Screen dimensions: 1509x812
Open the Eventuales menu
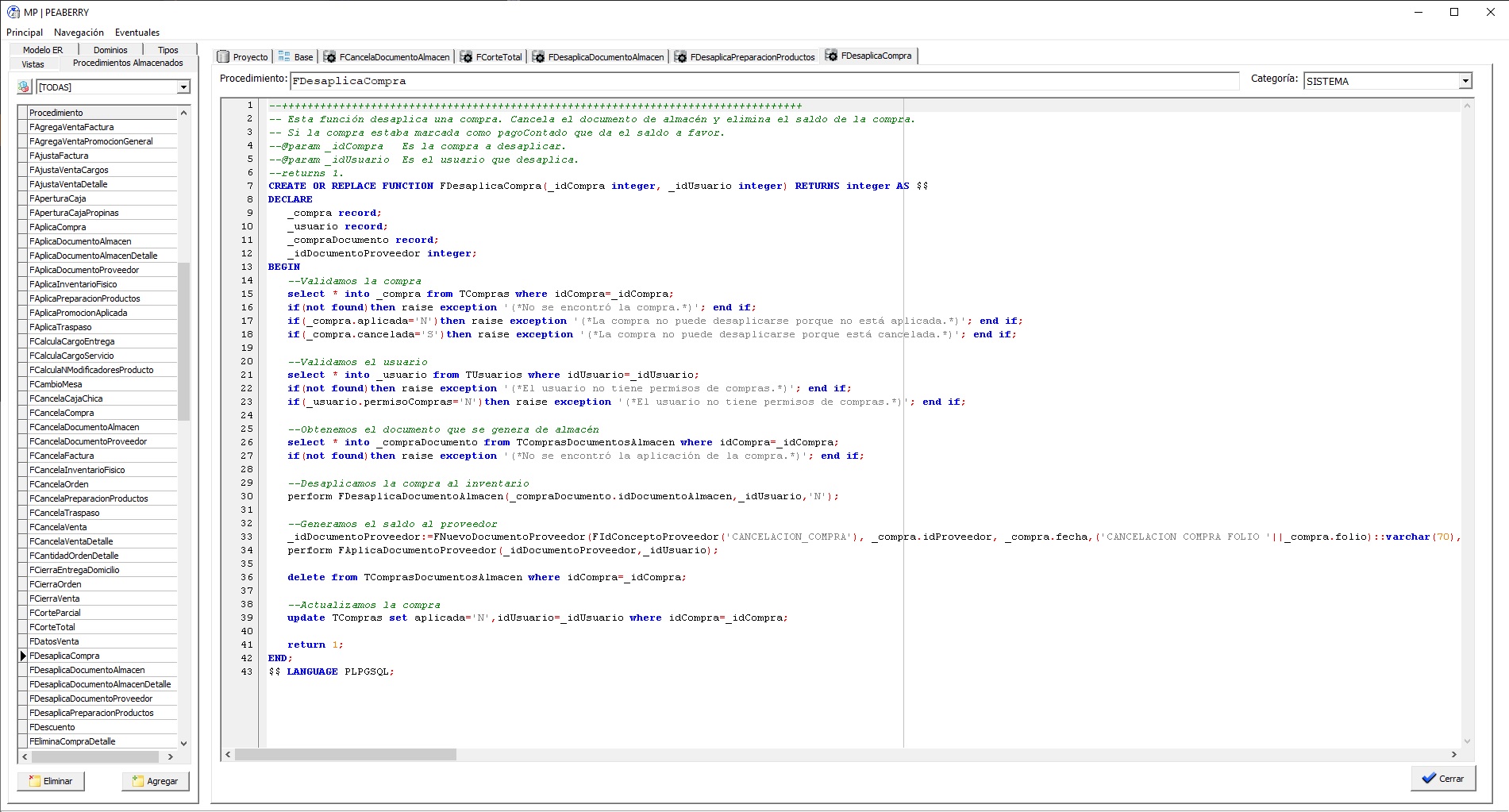[x=137, y=33]
